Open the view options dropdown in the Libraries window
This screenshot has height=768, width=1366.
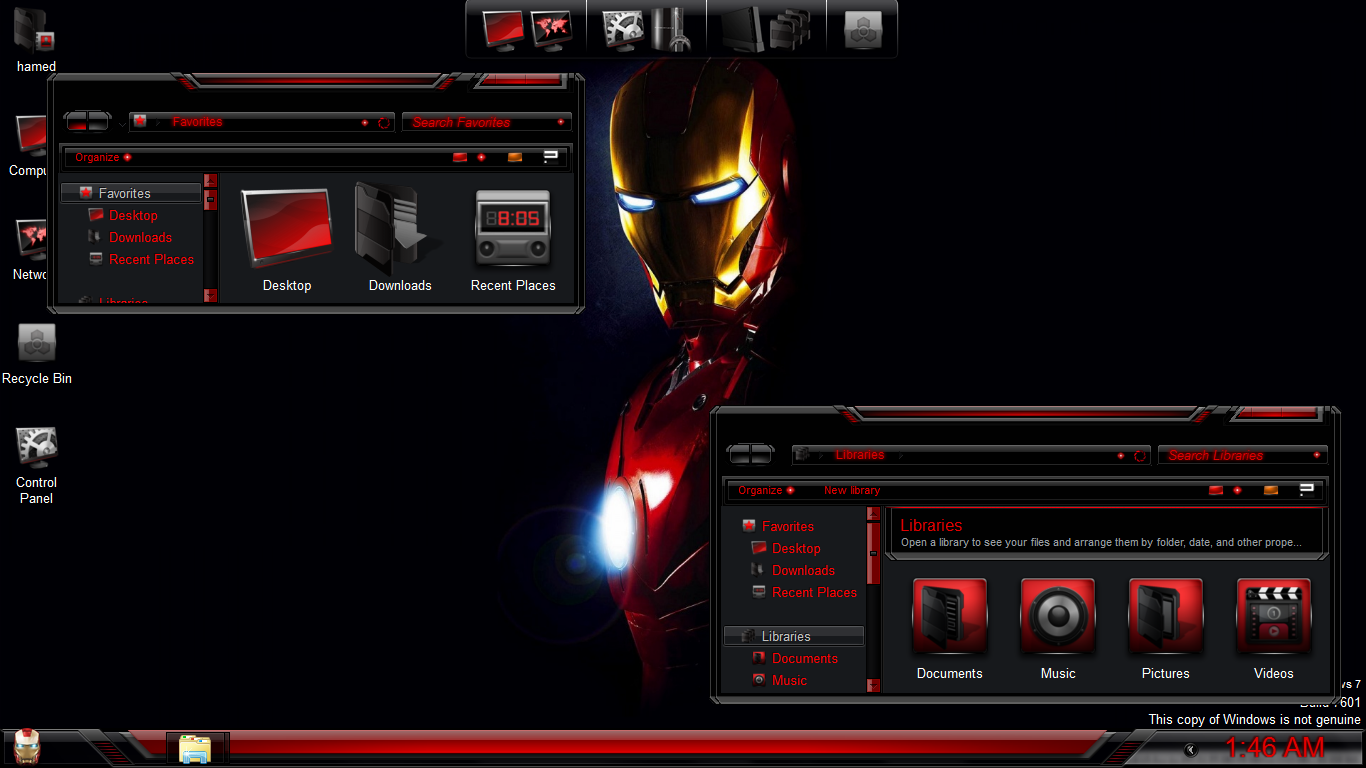coord(1237,490)
